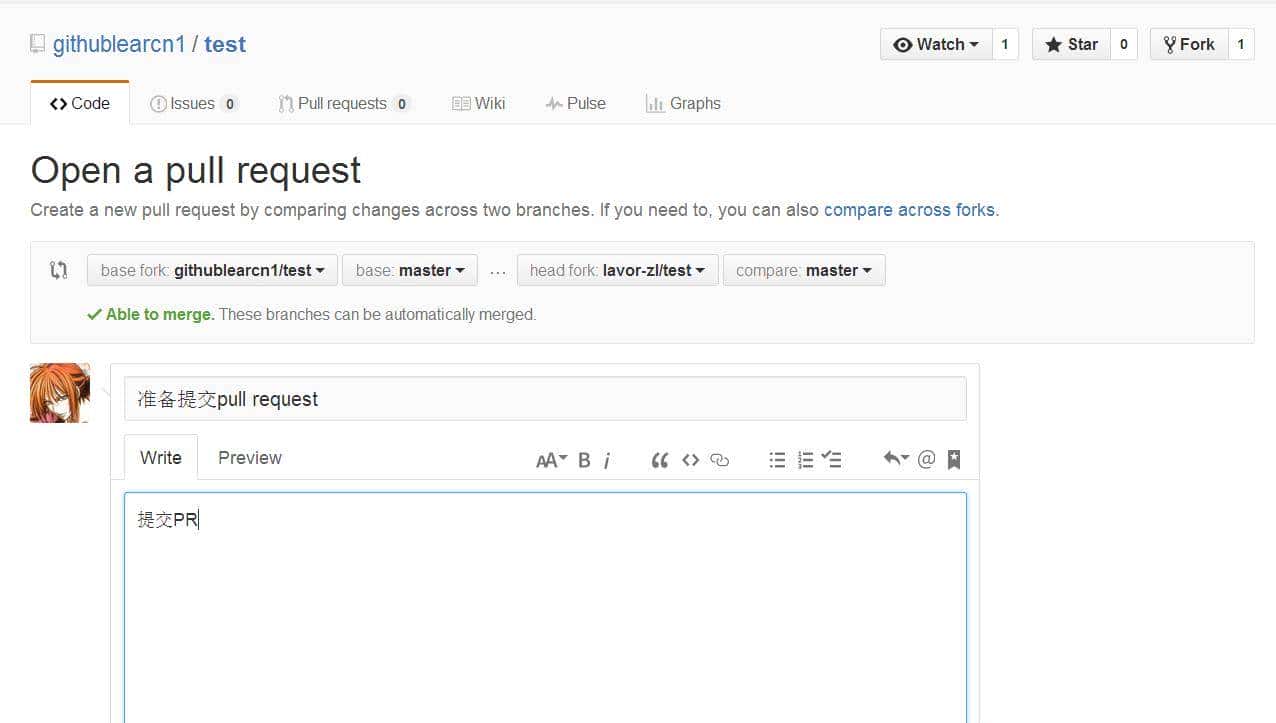This screenshot has width=1276, height=723.
Task: Insert a quote using the toolbar
Action: pyautogui.click(x=659, y=460)
